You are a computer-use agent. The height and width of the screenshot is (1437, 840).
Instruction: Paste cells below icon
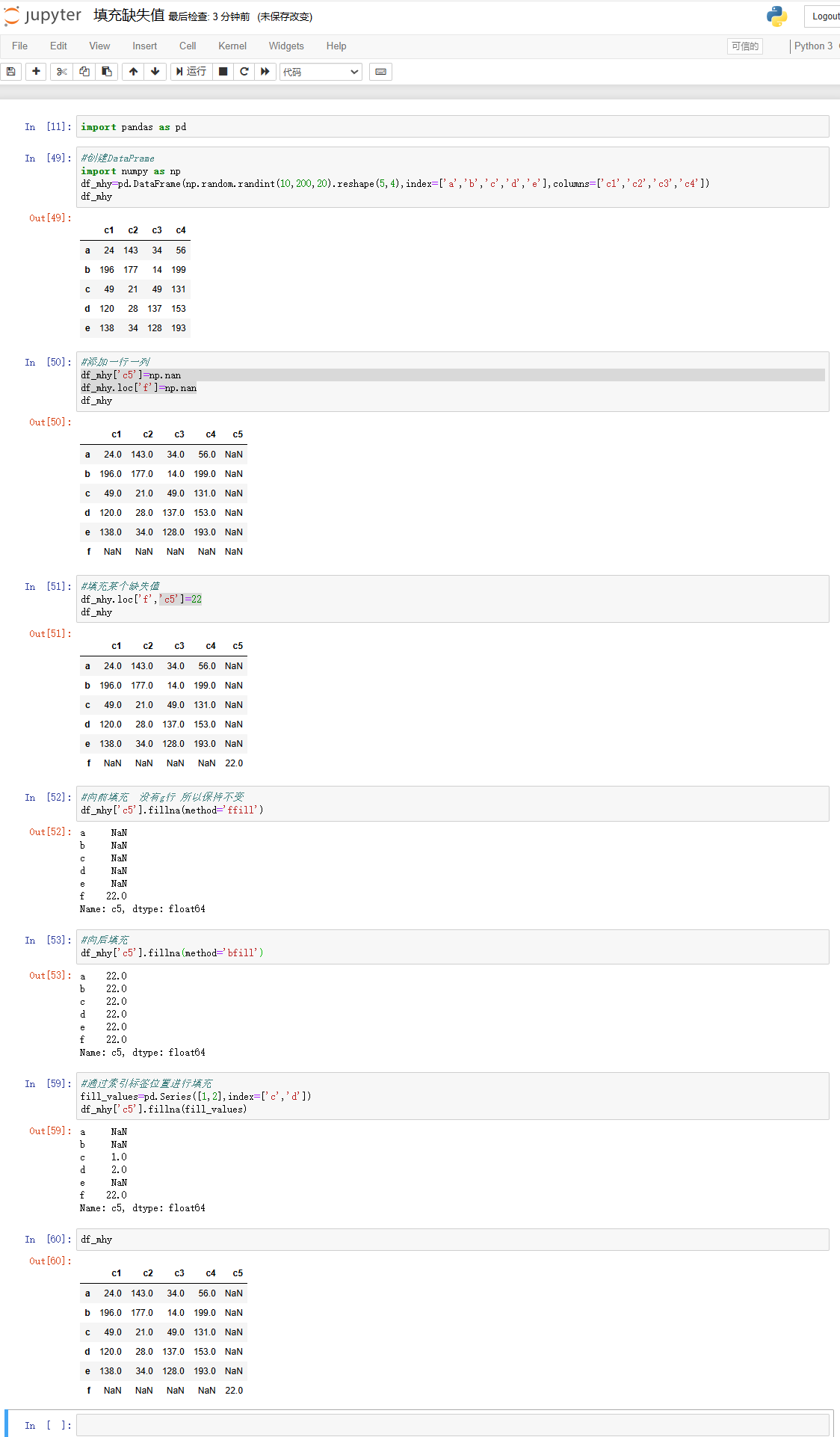coord(107,72)
